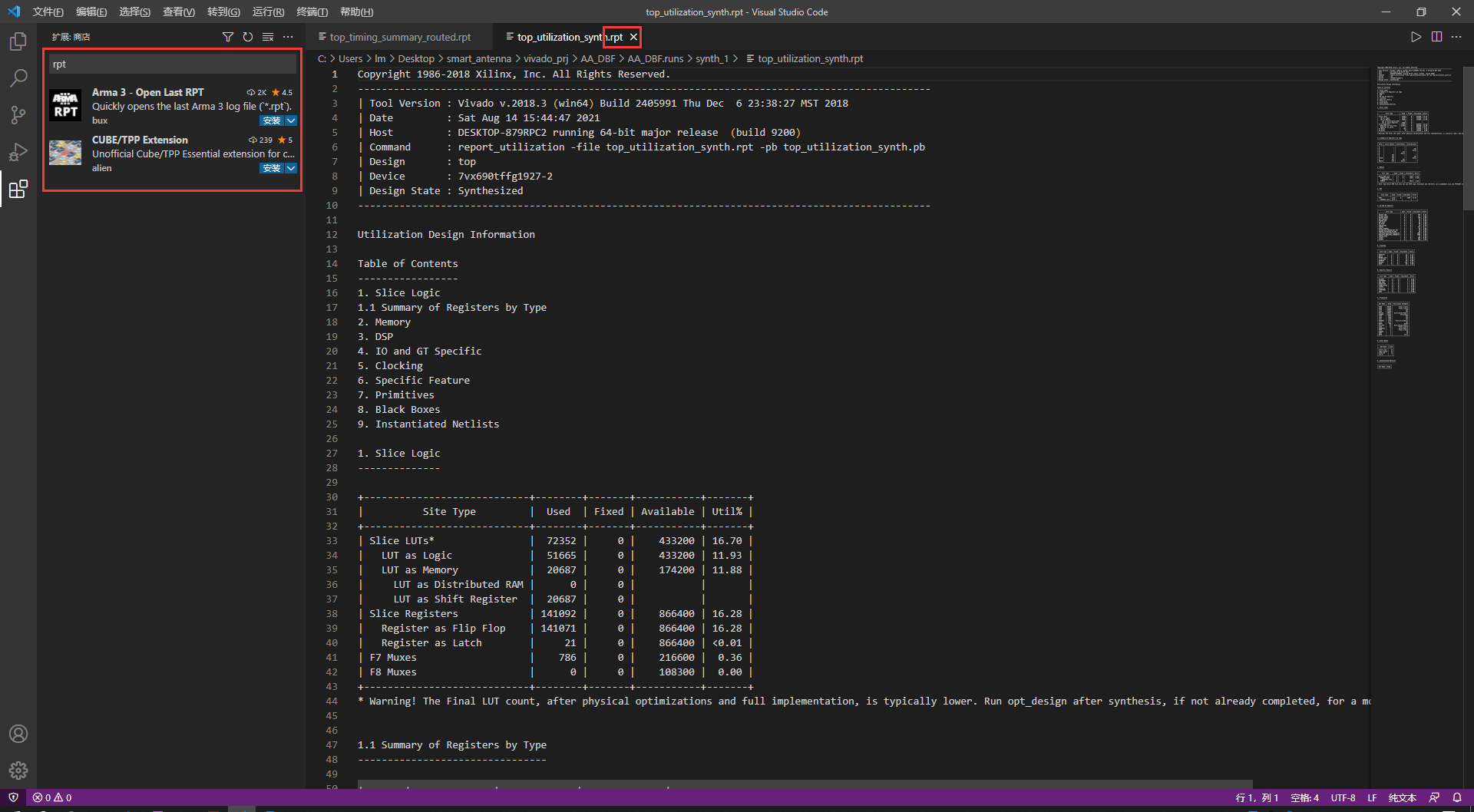1474x812 pixels.
Task: Select the CUBE/TPP Extension thumbnail
Action: pos(65,153)
